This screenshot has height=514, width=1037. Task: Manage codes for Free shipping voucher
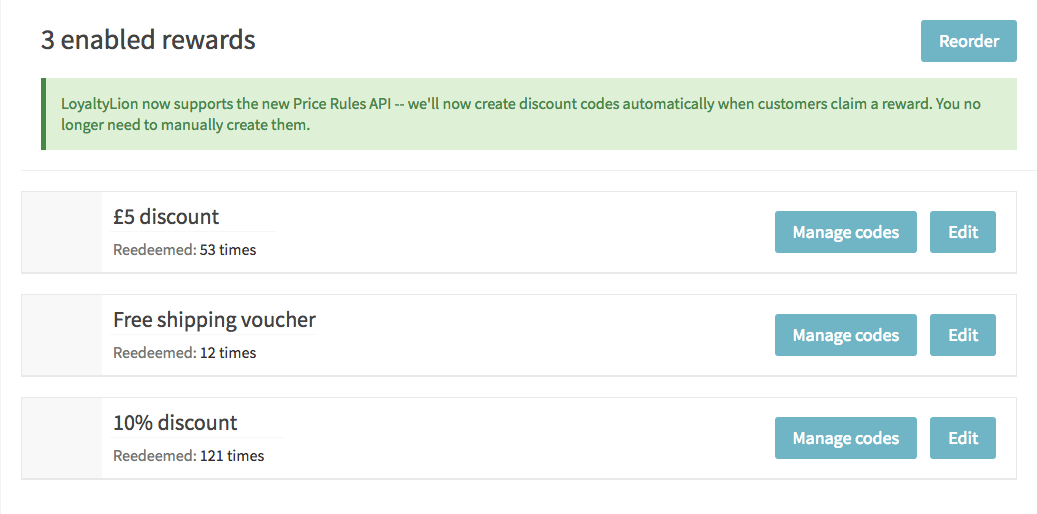[845, 335]
